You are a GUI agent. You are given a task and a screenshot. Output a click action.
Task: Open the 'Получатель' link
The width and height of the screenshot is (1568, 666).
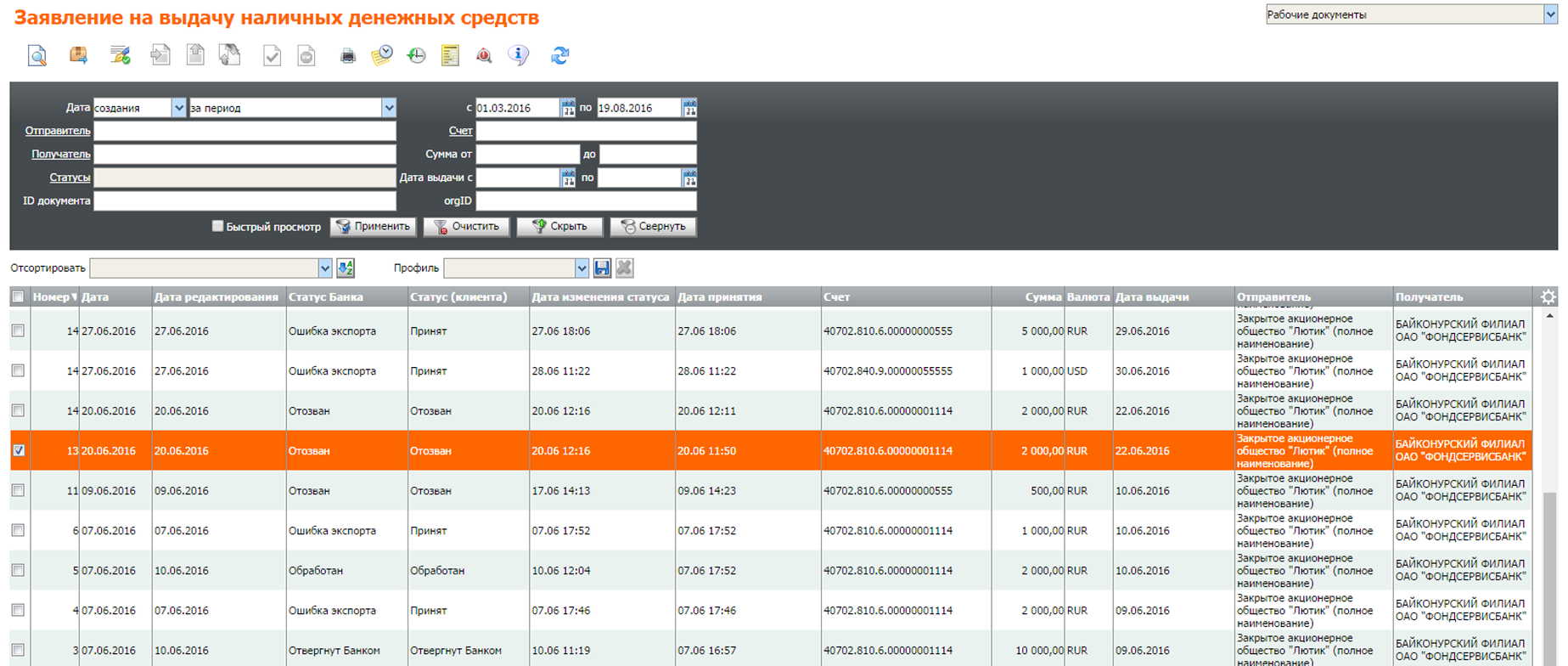pyautogui.click(x=61, y=155)
